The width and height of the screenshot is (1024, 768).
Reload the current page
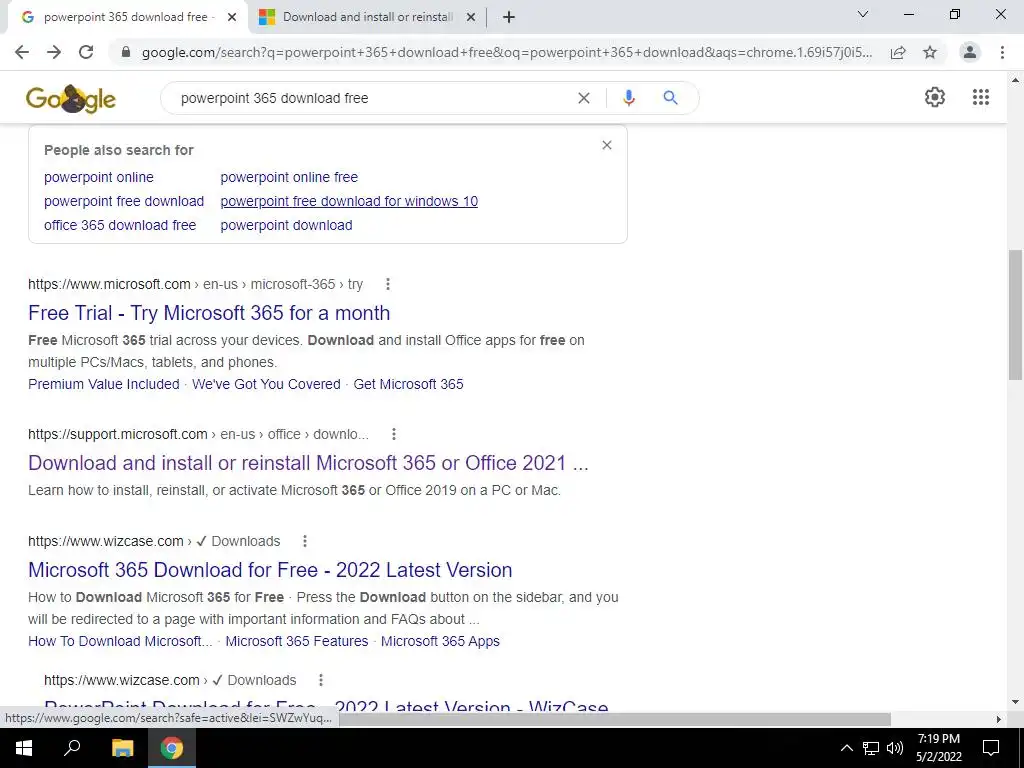86,52
